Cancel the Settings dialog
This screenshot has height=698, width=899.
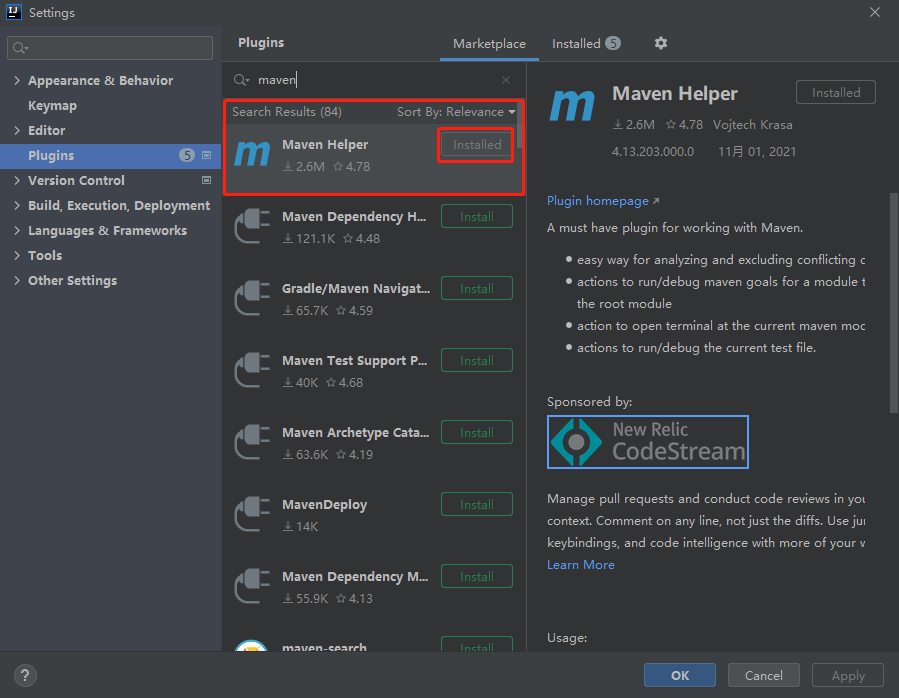coord(763,675)
